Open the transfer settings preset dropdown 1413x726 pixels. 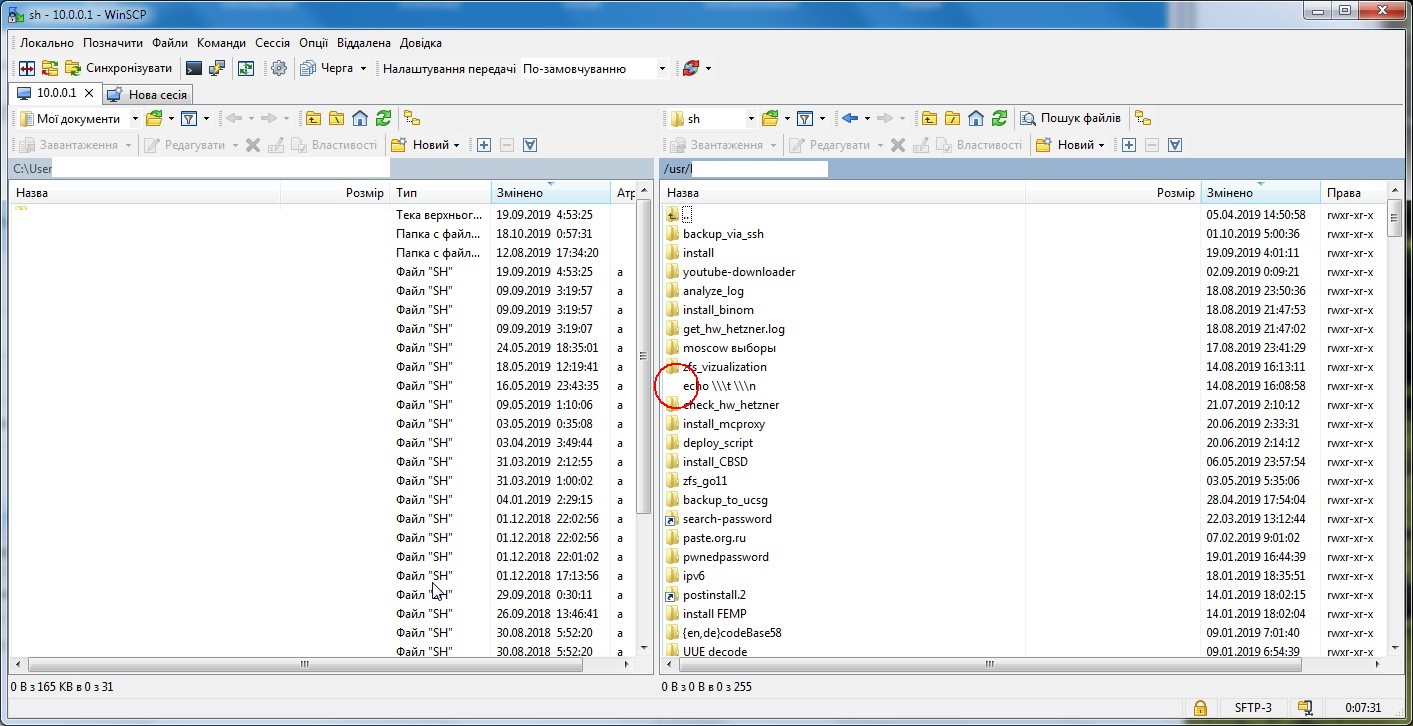click(661, 69)
